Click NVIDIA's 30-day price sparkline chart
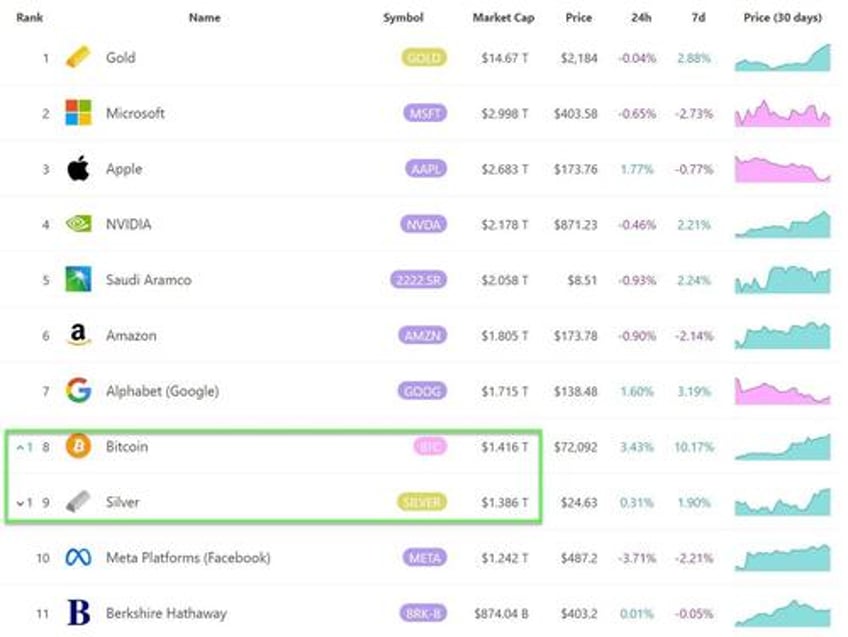 pos(783,224)
